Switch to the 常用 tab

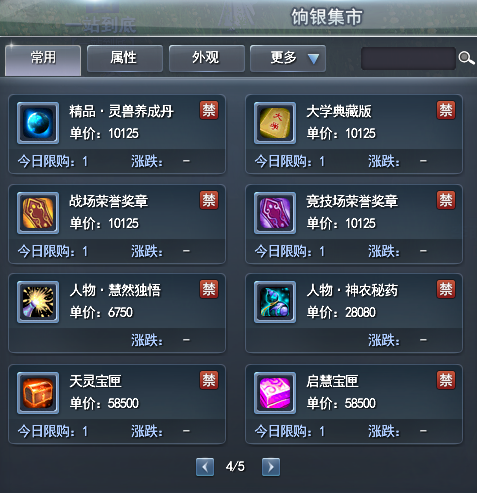click(x=43, y=60)
